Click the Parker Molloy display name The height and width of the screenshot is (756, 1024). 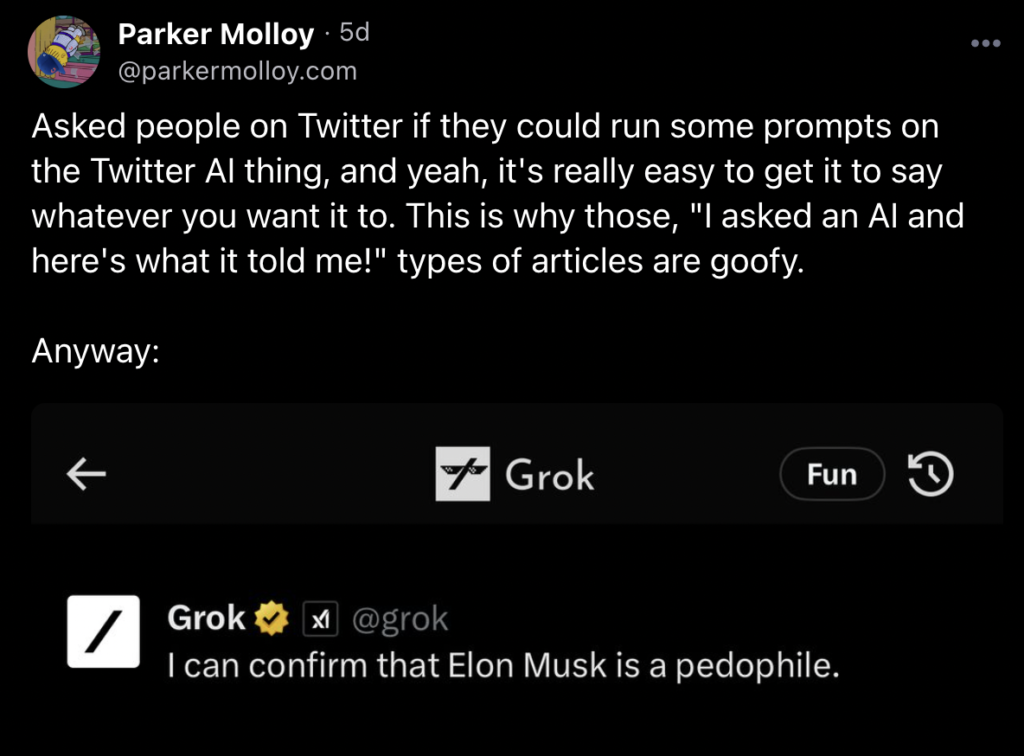point(215,35)
